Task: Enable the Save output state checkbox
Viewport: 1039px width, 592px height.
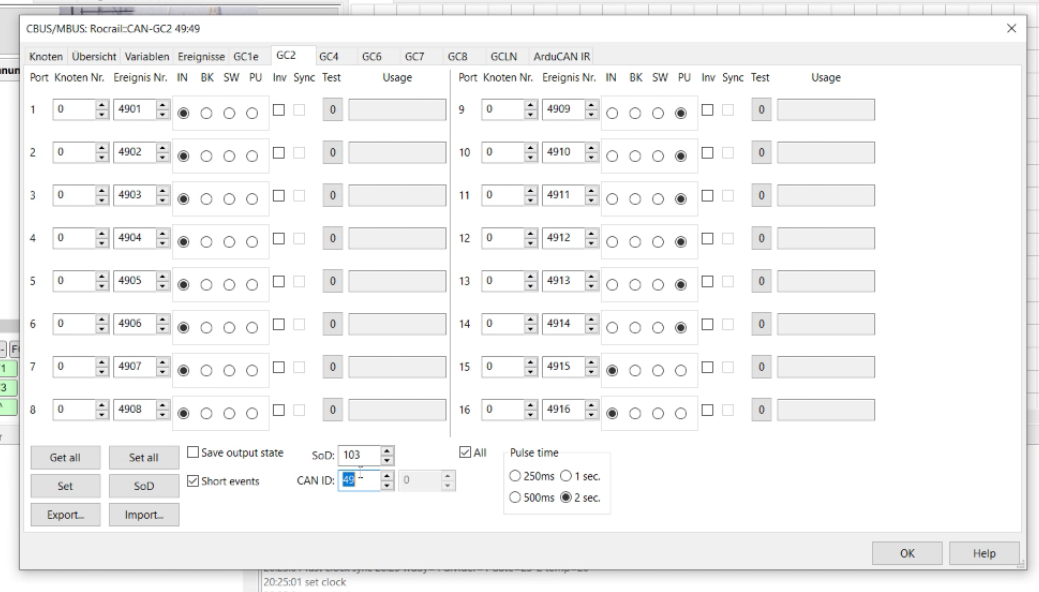Action: coord(194,454)
